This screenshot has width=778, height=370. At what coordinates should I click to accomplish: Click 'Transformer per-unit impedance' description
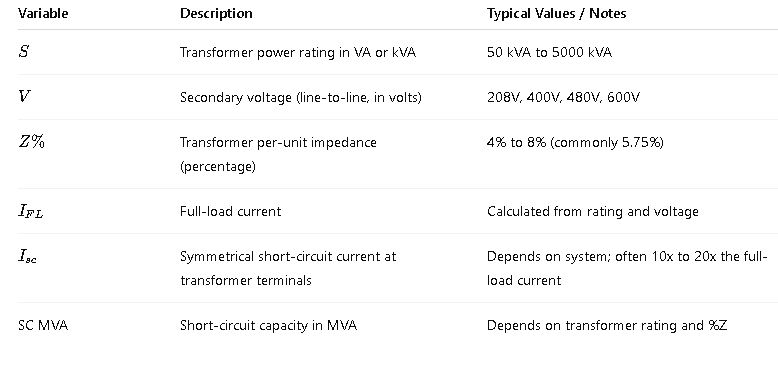pyautogui.click(x=278, y=154)
